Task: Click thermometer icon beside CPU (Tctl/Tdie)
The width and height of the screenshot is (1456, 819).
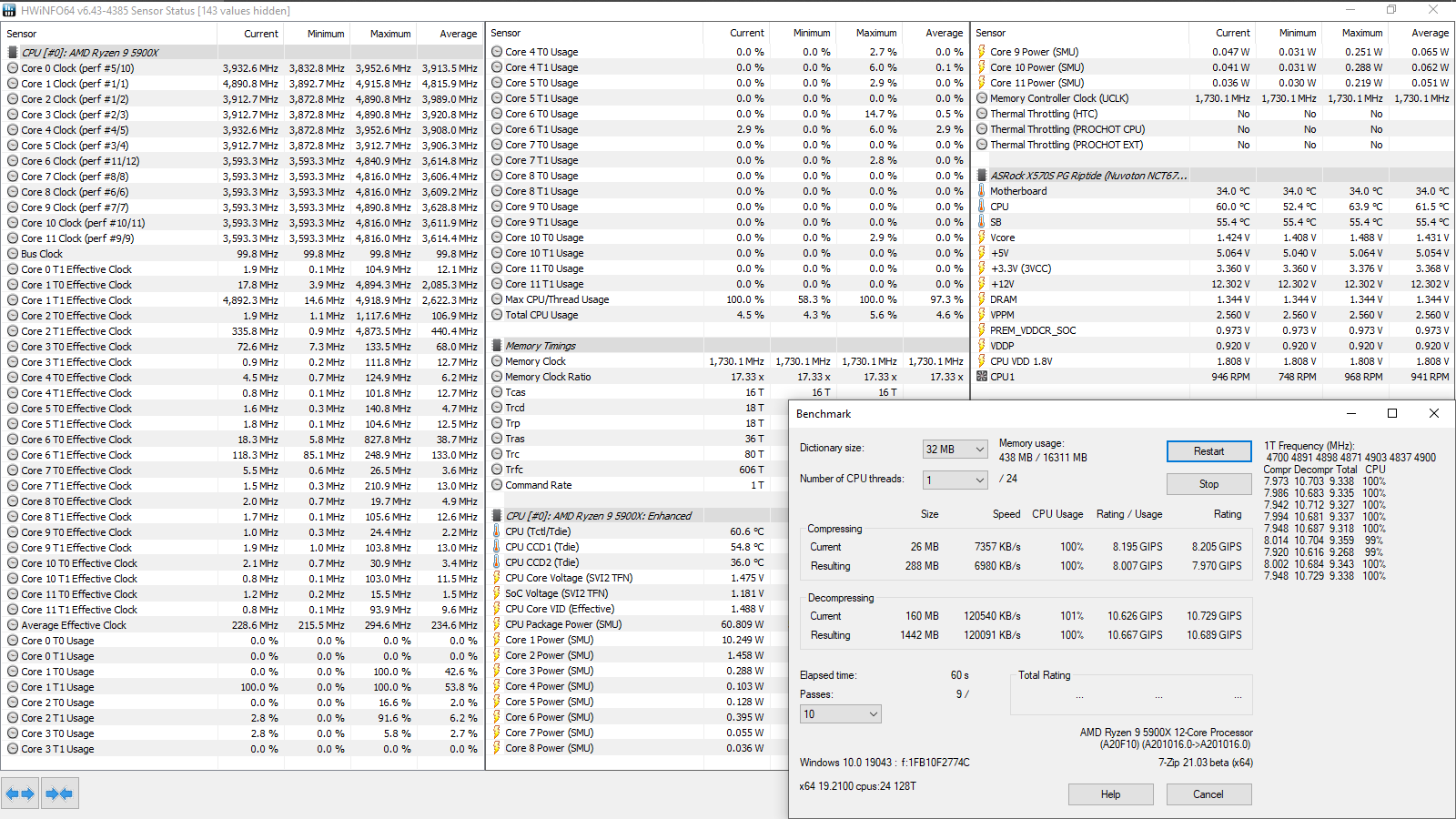Action: click(x=497, y=531)
